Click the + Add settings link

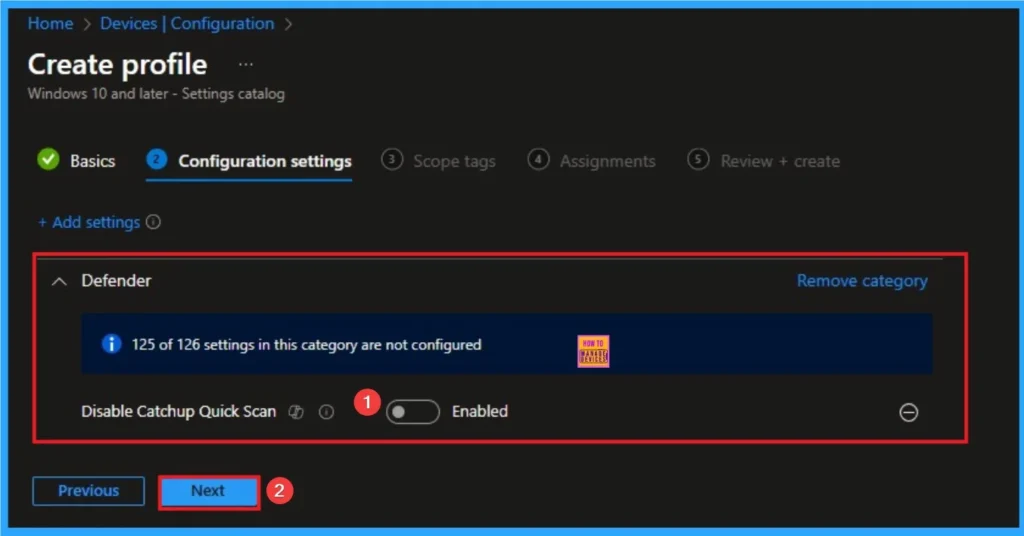click(89, 223)
